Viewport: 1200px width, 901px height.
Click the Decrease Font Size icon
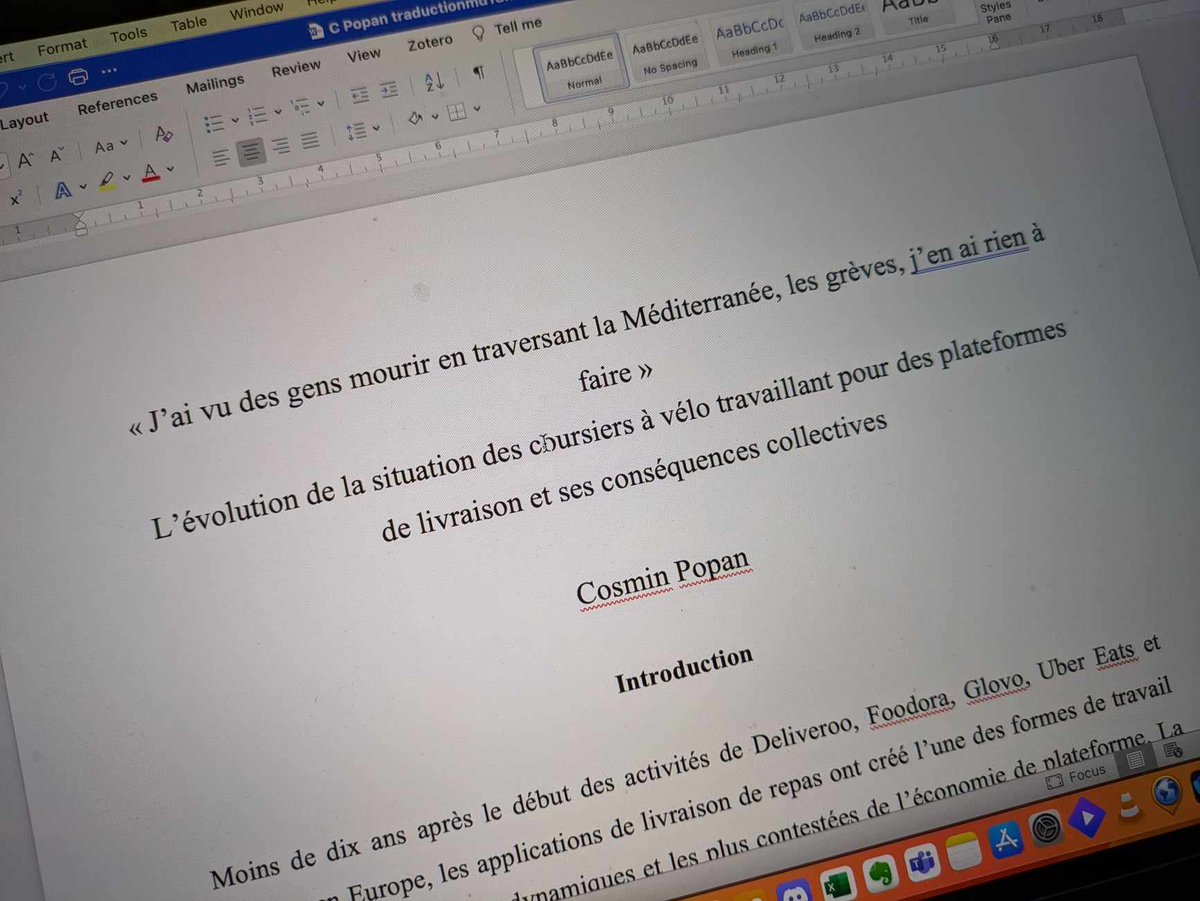tap(57, 154)
